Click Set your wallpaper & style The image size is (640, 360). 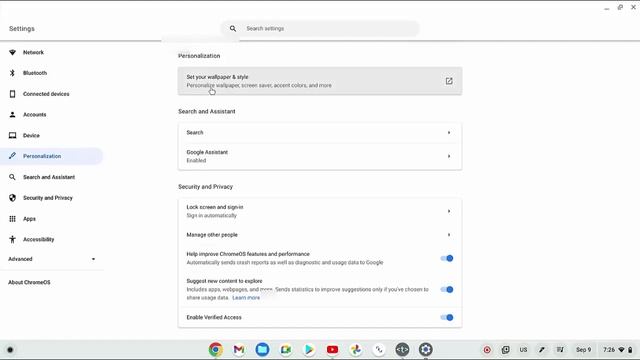click(320, 81)
